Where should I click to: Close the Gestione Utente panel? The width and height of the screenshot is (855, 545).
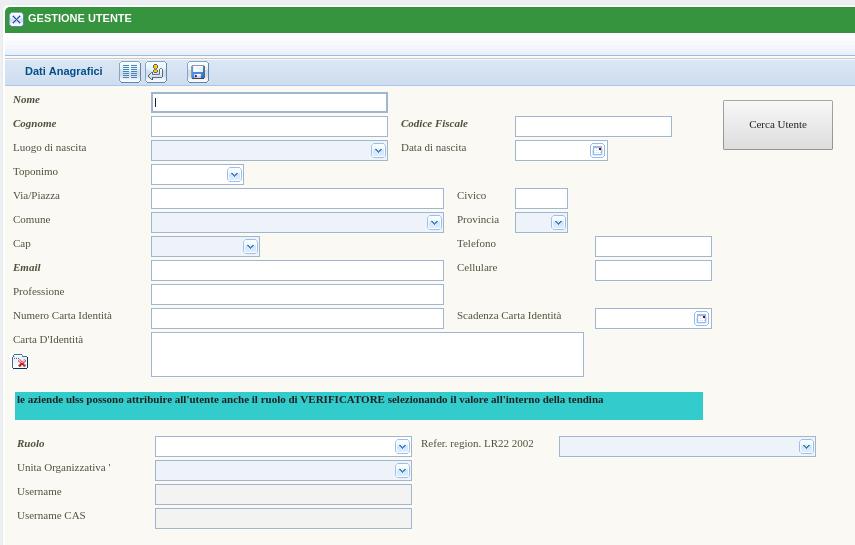point(16,19)
